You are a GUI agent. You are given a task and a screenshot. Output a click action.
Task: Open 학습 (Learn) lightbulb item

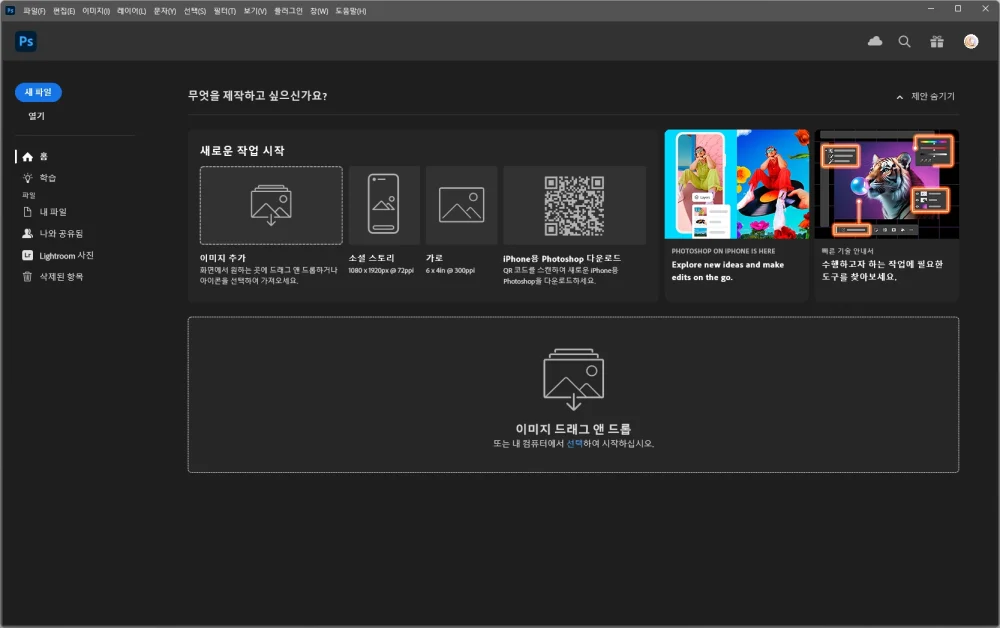[x=47, y=178]
